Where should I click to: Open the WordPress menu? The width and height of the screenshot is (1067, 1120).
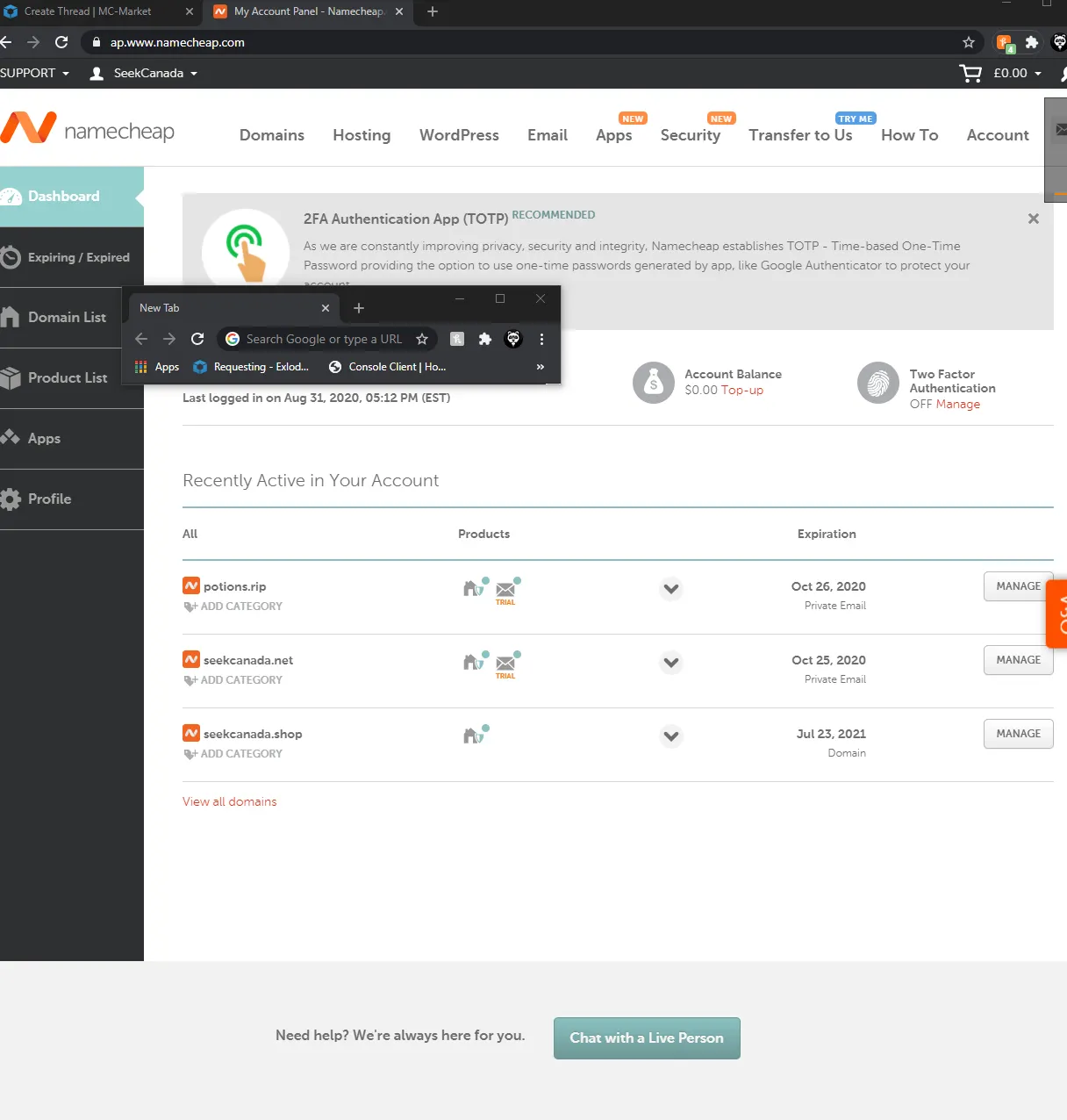click(459, 135)
